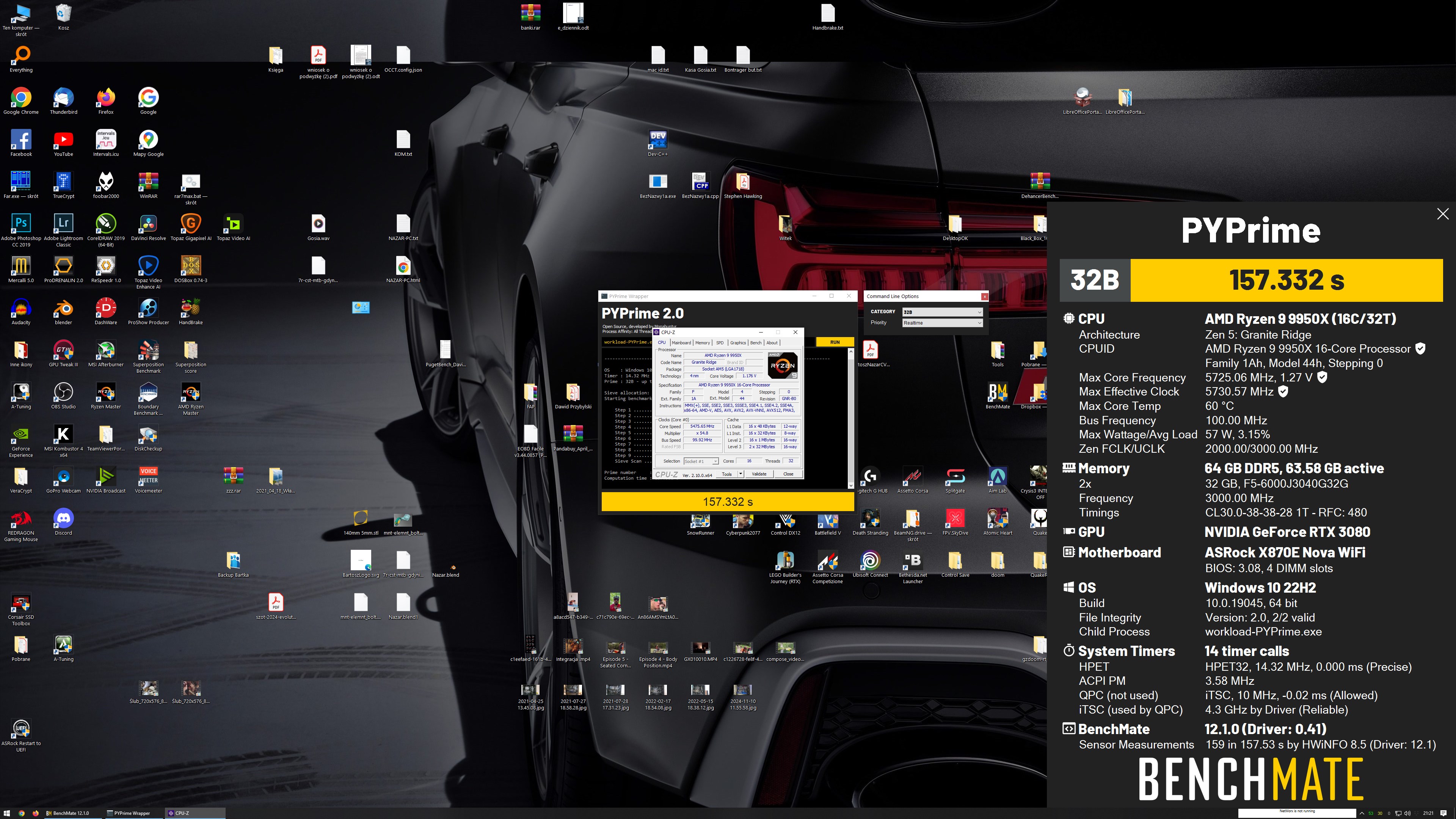Click the Validate button in CPU-Z
The image size is (1456, 819).
click(x=759, y=474)
